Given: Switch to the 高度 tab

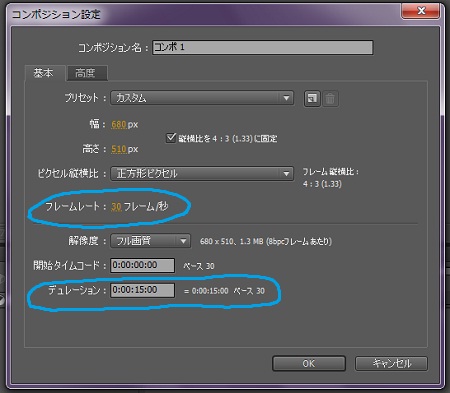Looking at the screenshot, I should 87,73.
